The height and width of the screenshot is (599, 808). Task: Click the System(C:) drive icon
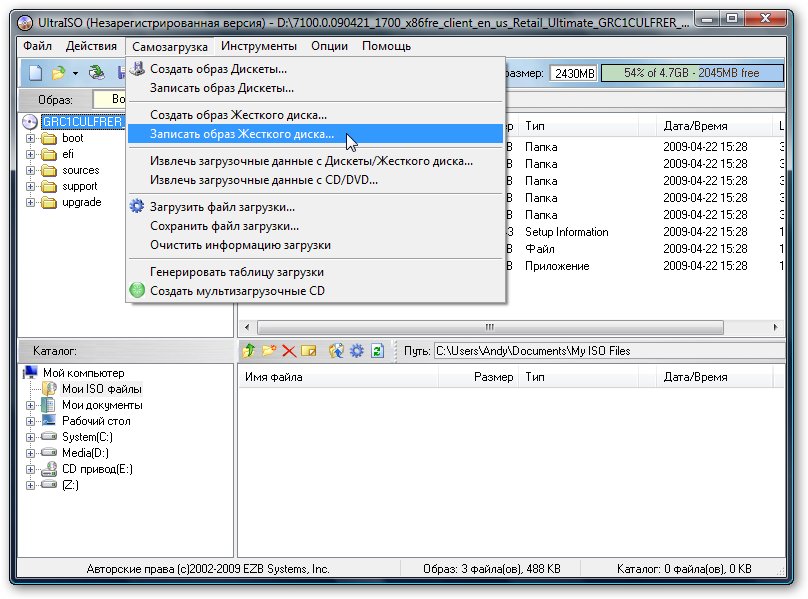(x=49, y=437)
